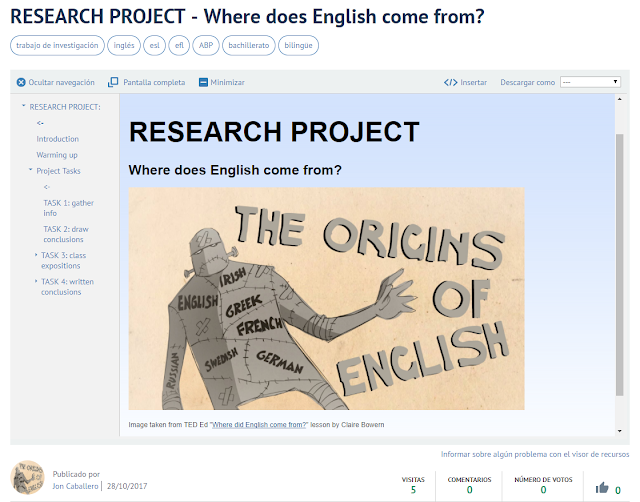The height and width of the screenshot is (502, 640).
Task: Click the efl tag
Action: click(x=179, y=45)
